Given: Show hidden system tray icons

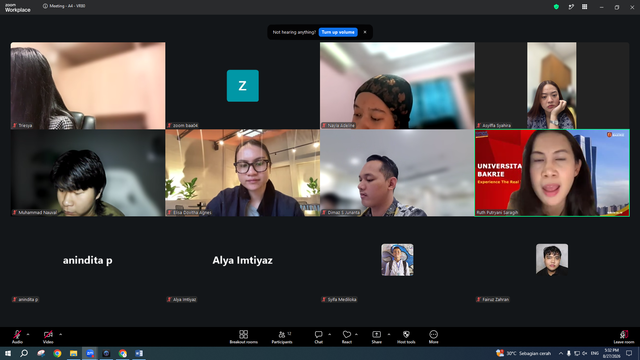Looking at the screenshot, I should [561, 353].
